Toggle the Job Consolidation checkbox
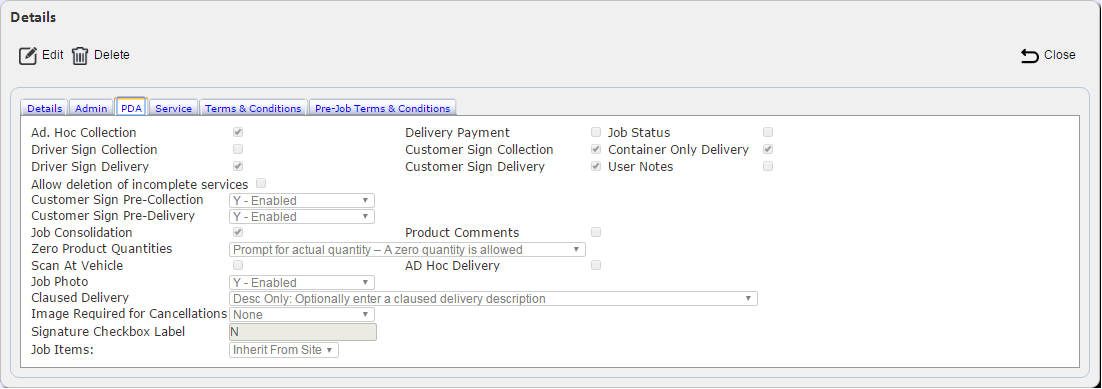Image resolution: width=1102 pixels, height=389 pixels. coord(238,232)
